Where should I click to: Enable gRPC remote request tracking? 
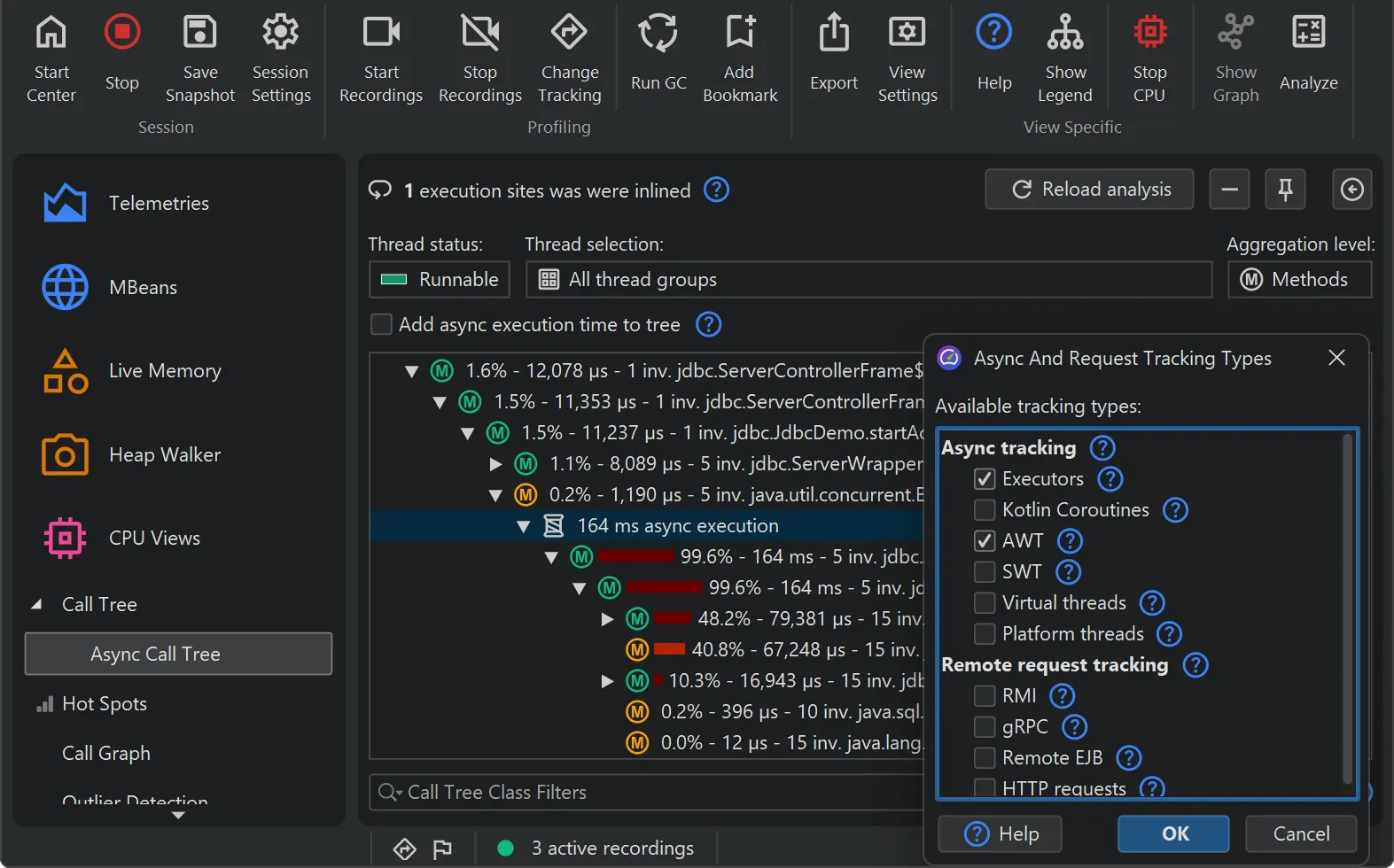click(x=985, y=727)
